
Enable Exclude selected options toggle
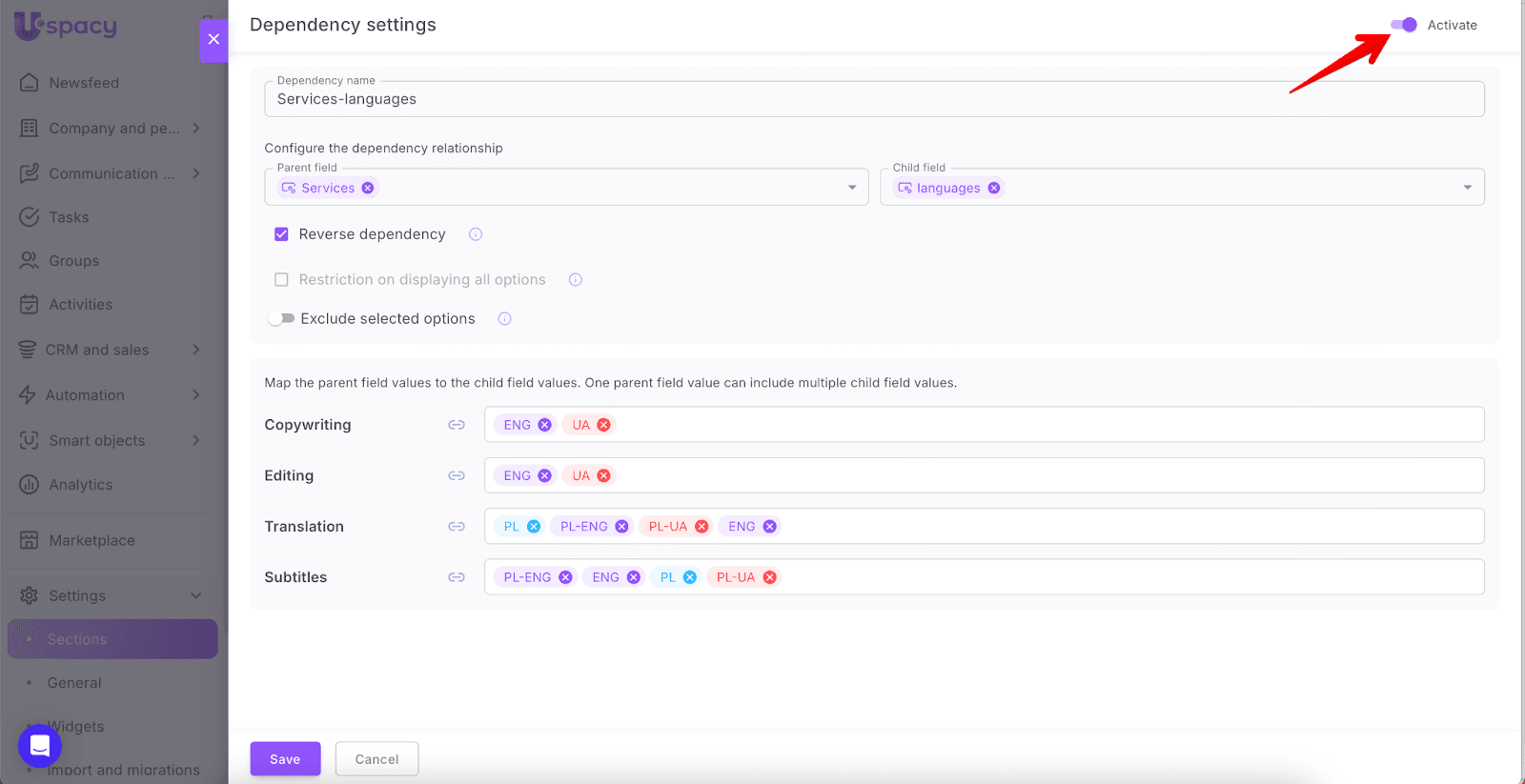point(281,319)
